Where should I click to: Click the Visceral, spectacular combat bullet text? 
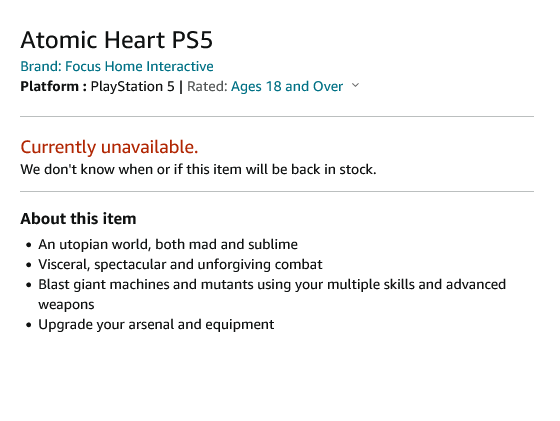[x=180, y=264]
